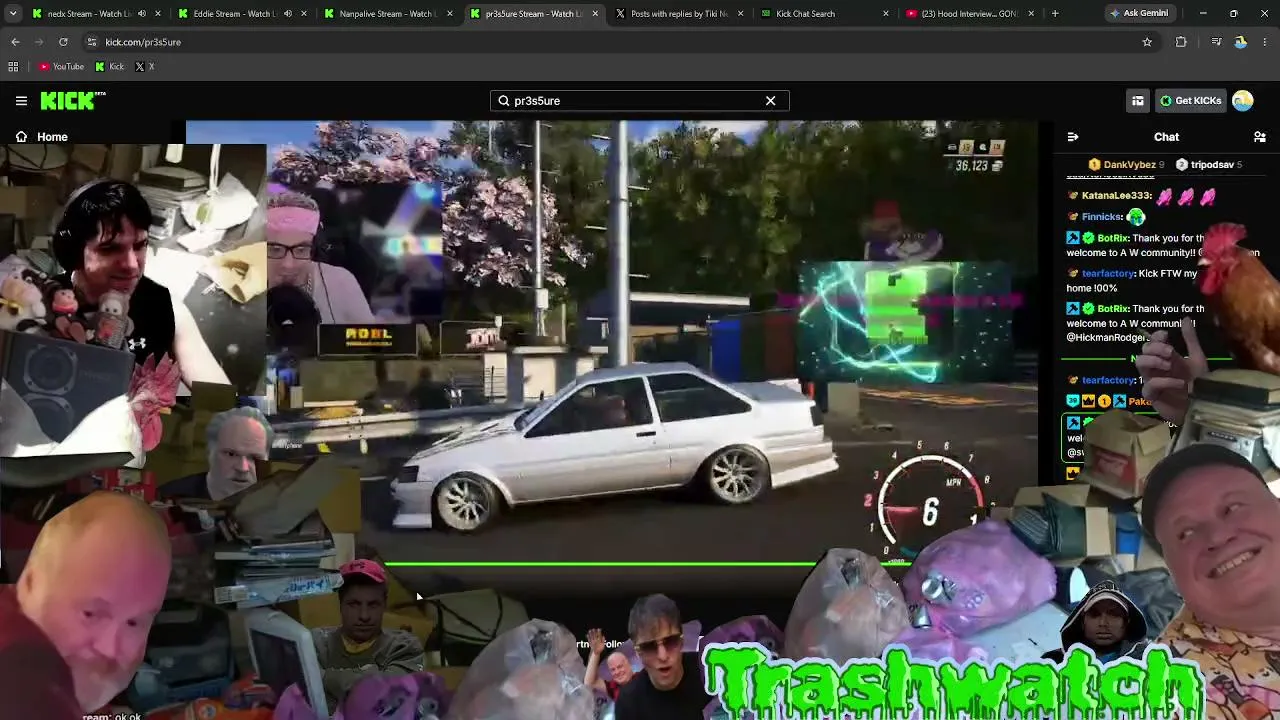Open the icon button left of Get KICKs
1280x720 pixels.
point(1137,100)
